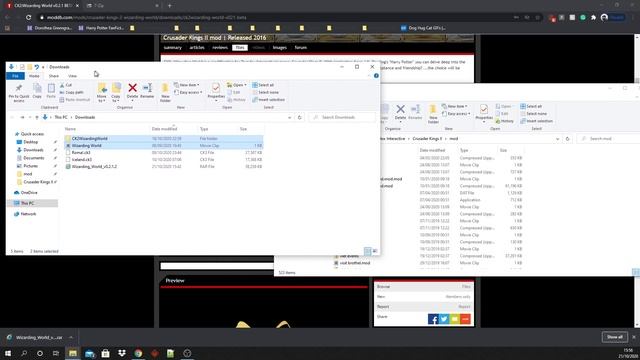The width and height of the screenshot is (640, 360).
Task: Click Search Downloads field
Action: [x=342, y=118]
